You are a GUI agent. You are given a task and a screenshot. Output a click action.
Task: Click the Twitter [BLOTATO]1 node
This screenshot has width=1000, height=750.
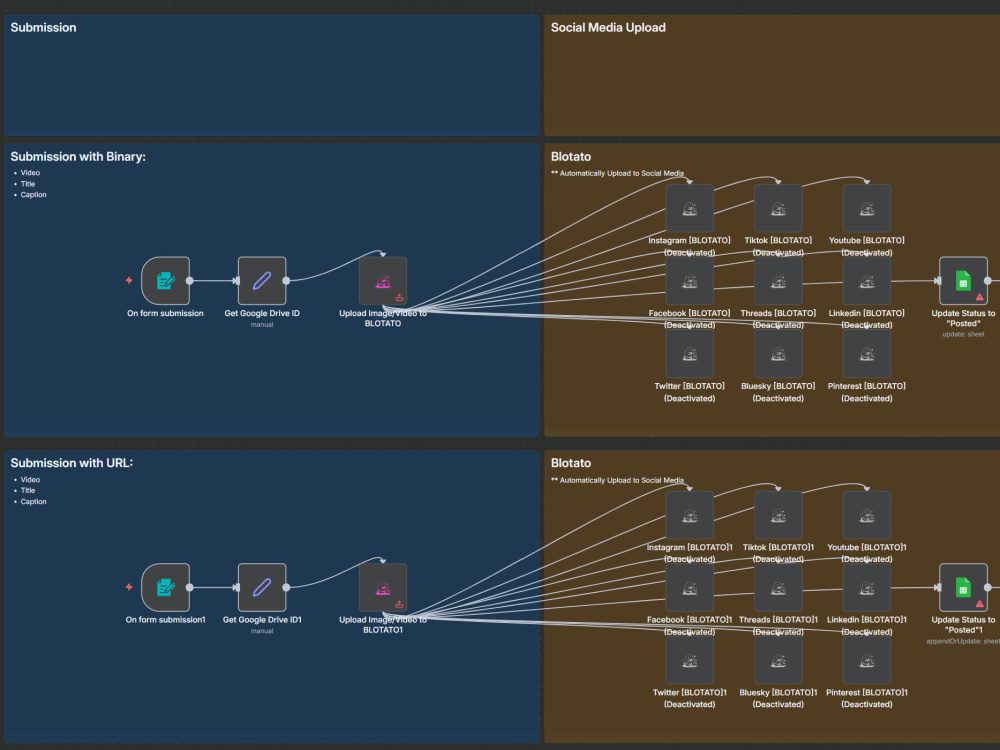click(x=689, y=661)
